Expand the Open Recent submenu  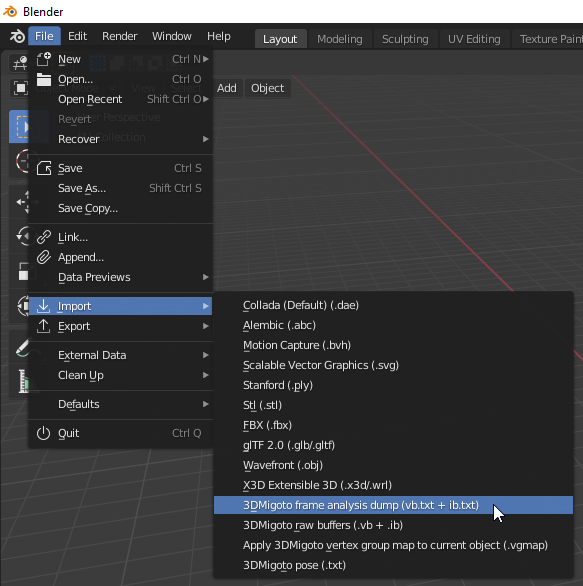[x=206, y=99]
